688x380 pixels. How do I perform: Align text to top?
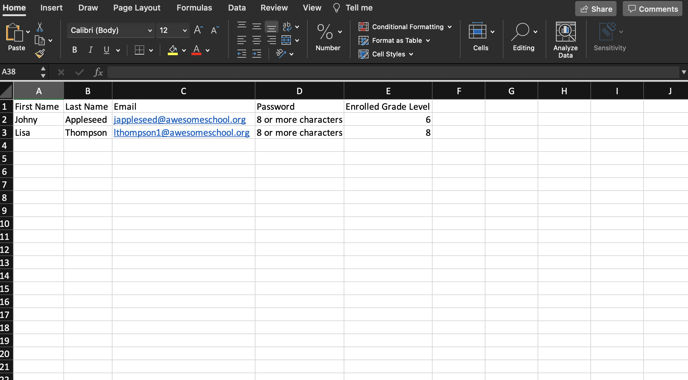241,27
